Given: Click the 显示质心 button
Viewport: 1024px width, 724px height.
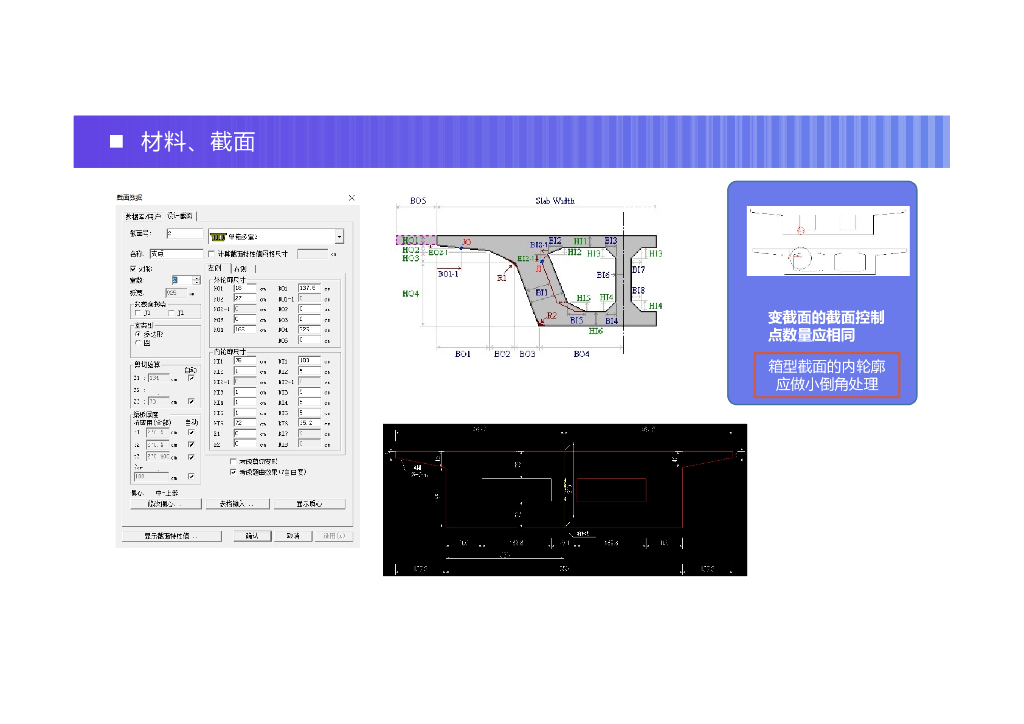Looking at the screenshot, I should point(310,504).
